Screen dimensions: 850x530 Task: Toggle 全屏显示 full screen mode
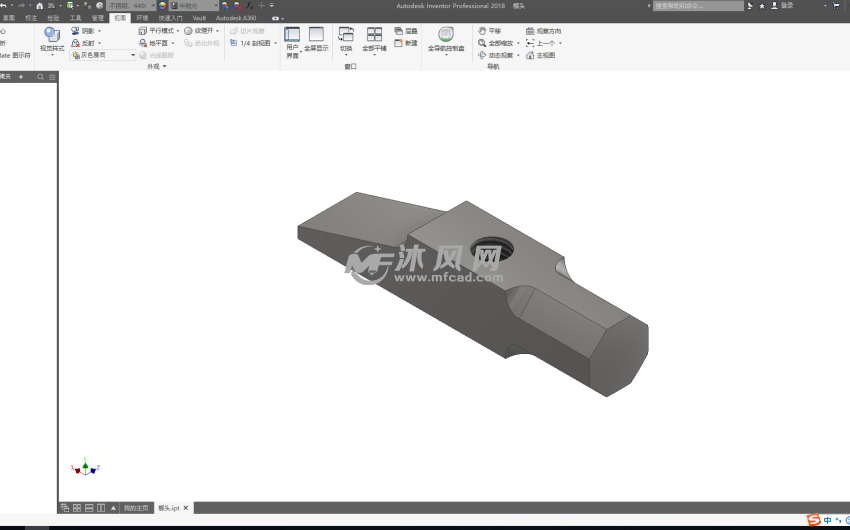point(316,39)
